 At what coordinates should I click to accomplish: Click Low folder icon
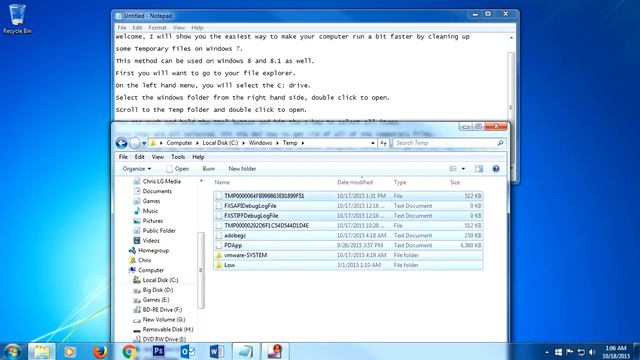[x=219, y=265]
